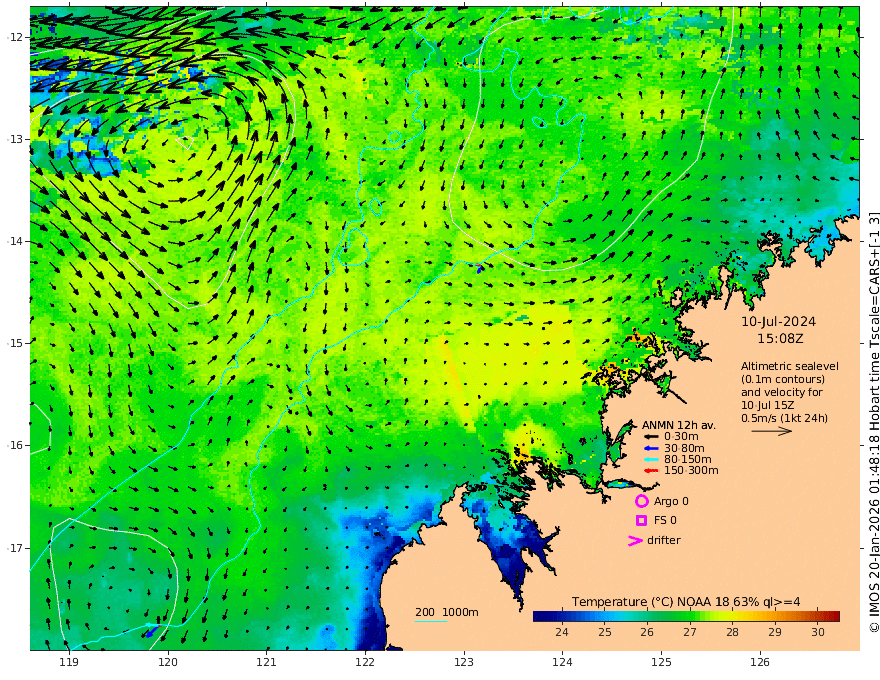Click the '150-300m' depth label
Viewport: 880px width, 680px height.
[691, 471]
